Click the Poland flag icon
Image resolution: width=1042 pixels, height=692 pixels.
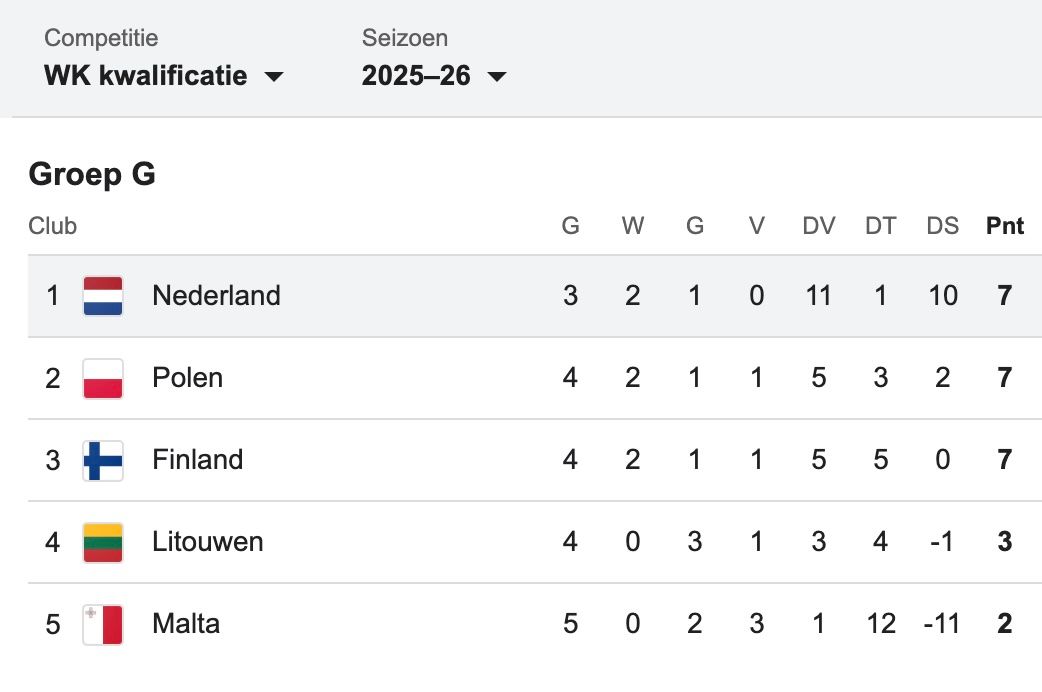pos(103,378)
